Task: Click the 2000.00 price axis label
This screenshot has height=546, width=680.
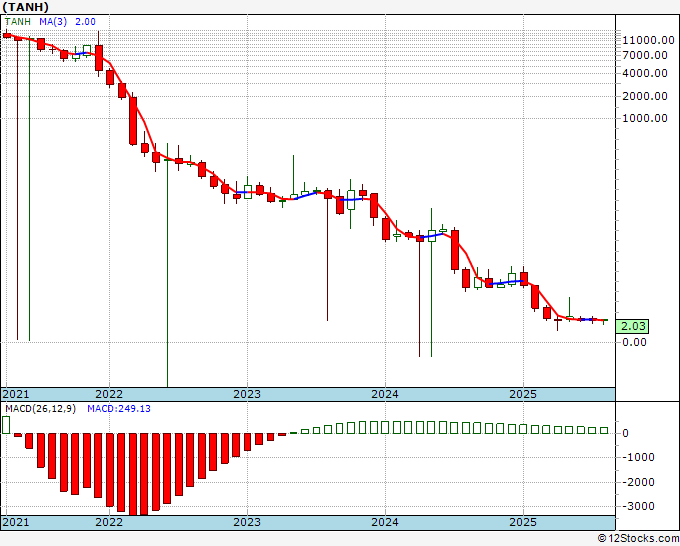Action: [645, 96]
